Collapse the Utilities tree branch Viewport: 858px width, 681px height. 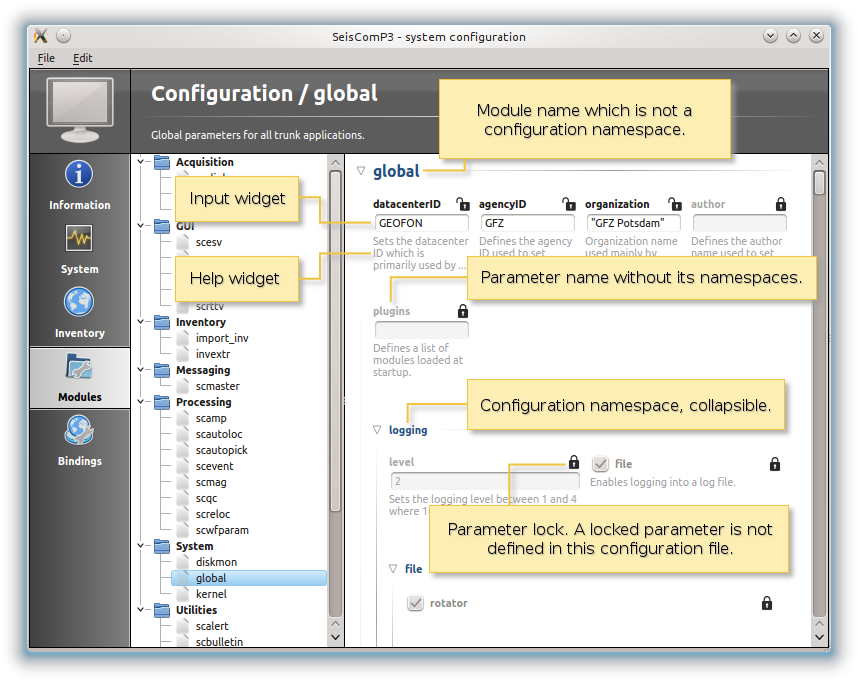[141, 610]
